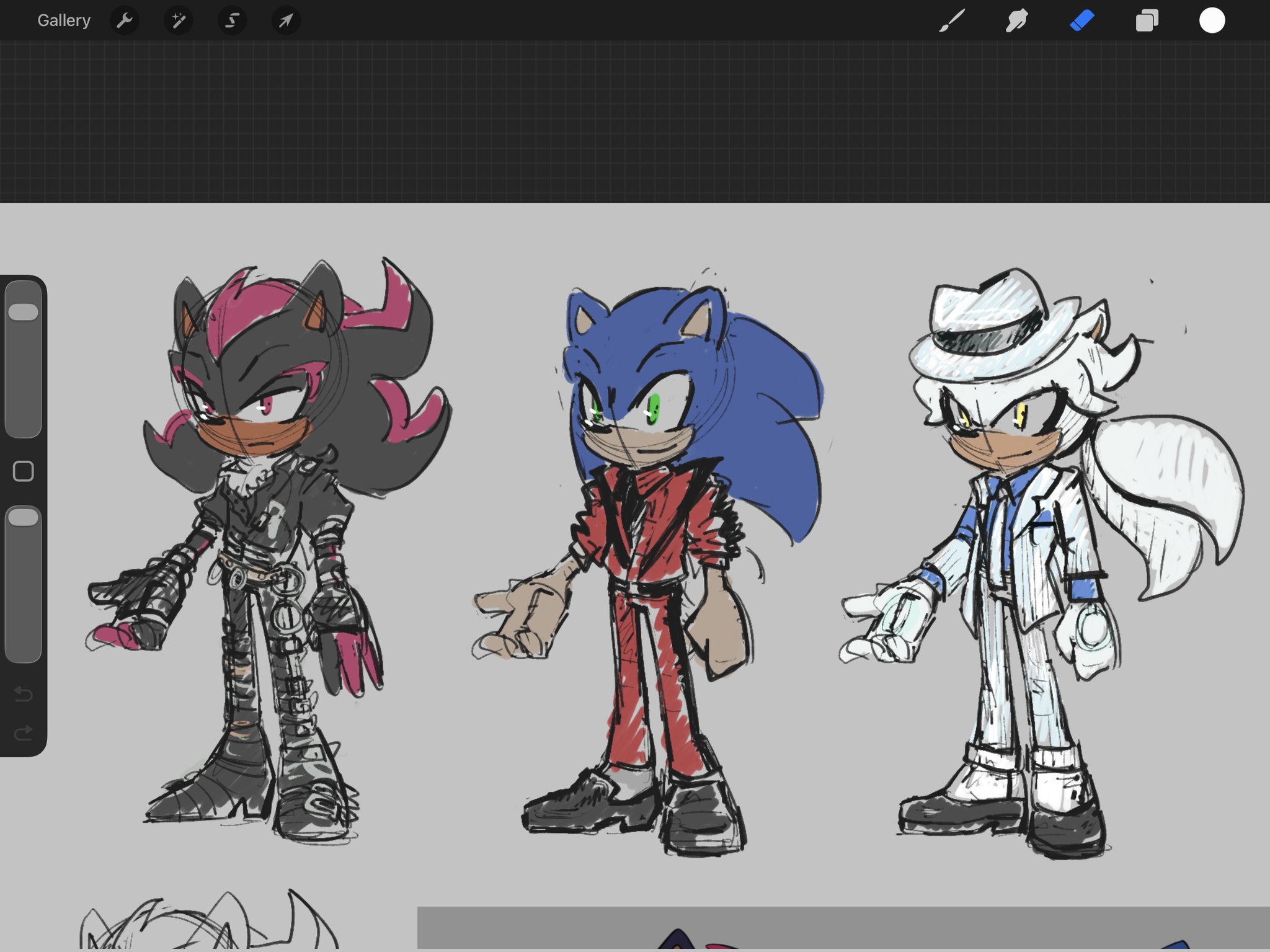This screenshot has height=952, width=1270.
Task: Activate the Transform arrow tool
Action: click(x=286, y=20)
